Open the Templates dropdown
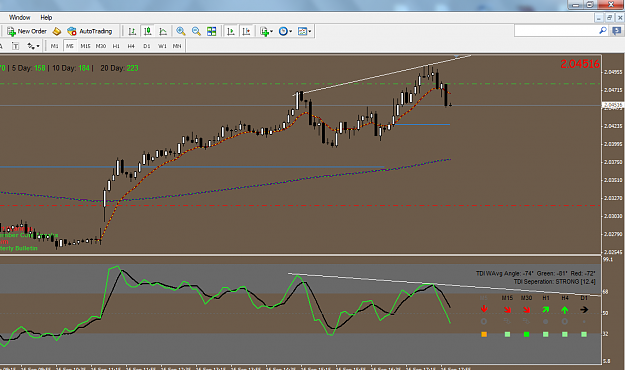 [305, 31]
